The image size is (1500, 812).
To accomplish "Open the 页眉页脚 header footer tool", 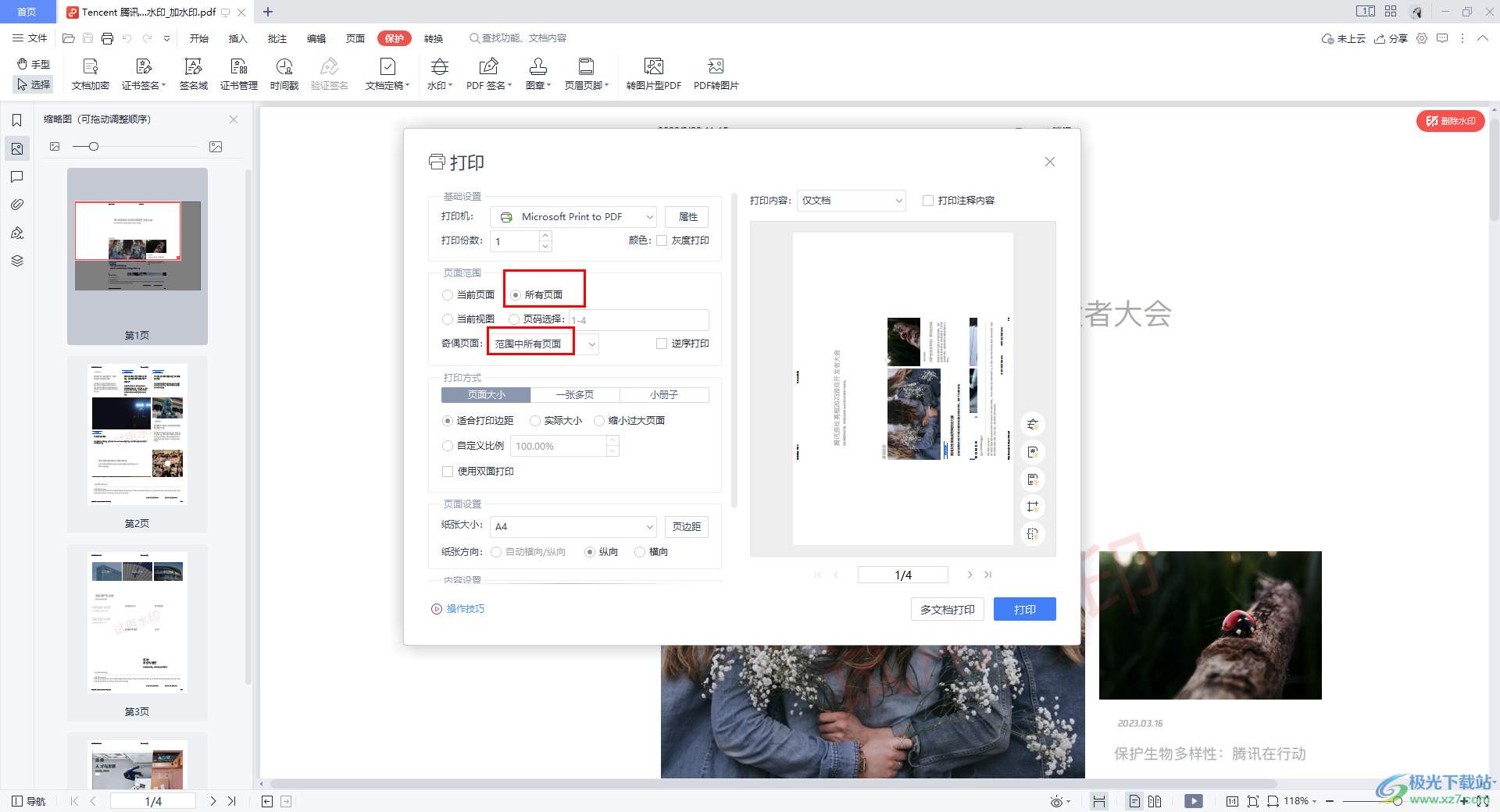I will pyautogui.click(x=587, y=74).
